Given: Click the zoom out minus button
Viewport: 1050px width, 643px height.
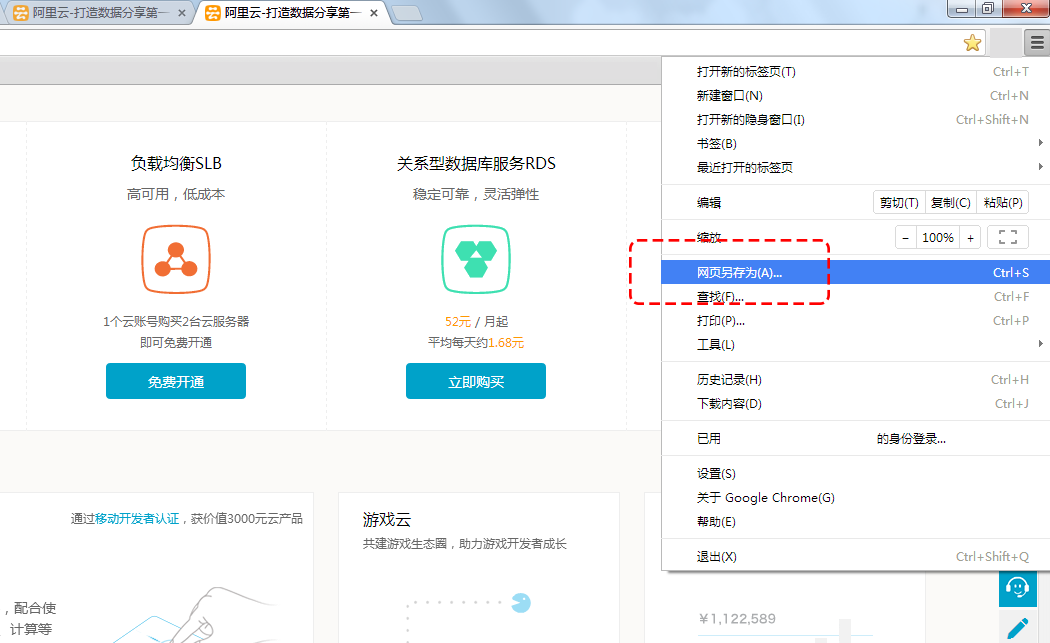Looking at the screenshot, I should (905, 238).
